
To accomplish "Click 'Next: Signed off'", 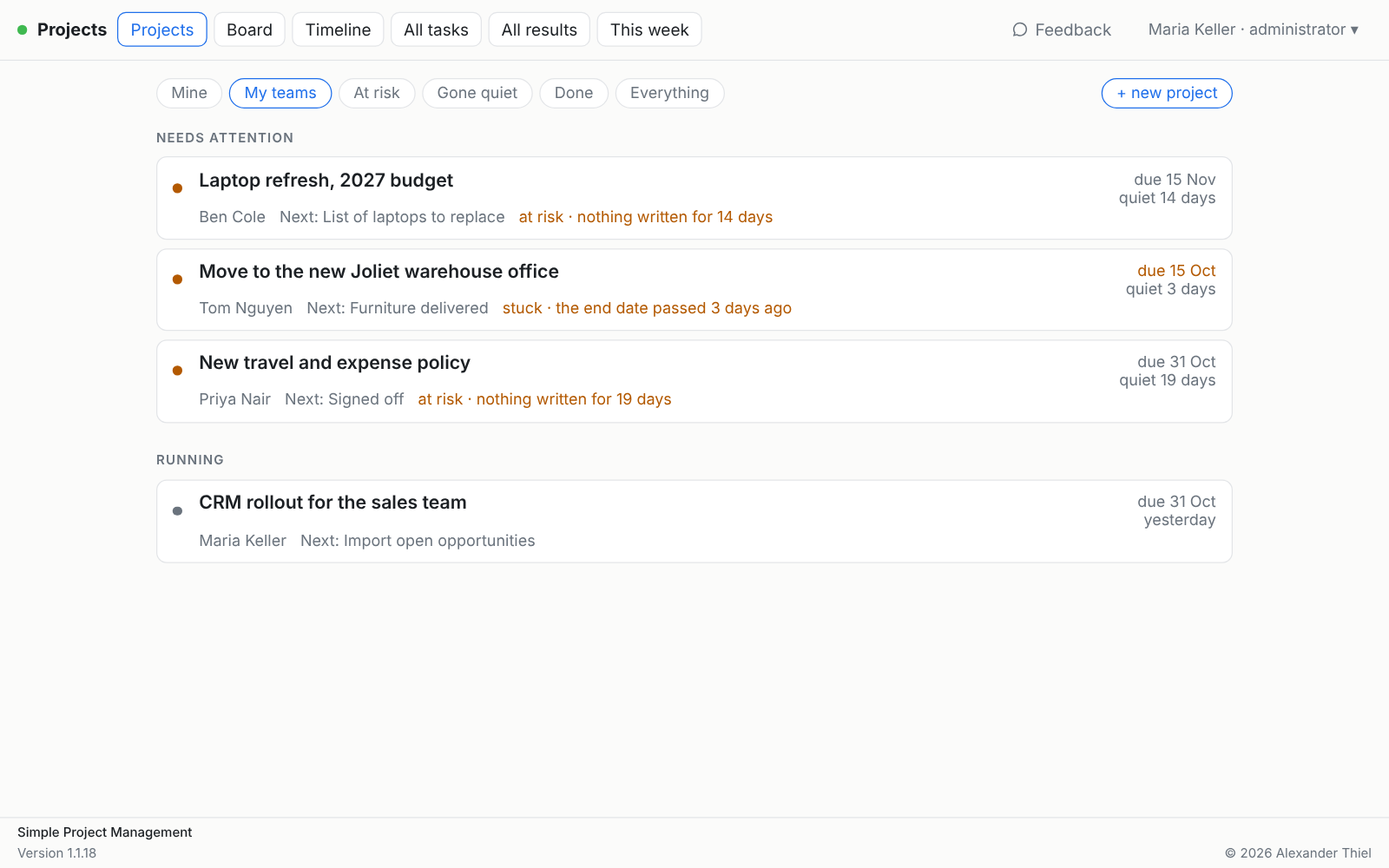I will point(344,399).
